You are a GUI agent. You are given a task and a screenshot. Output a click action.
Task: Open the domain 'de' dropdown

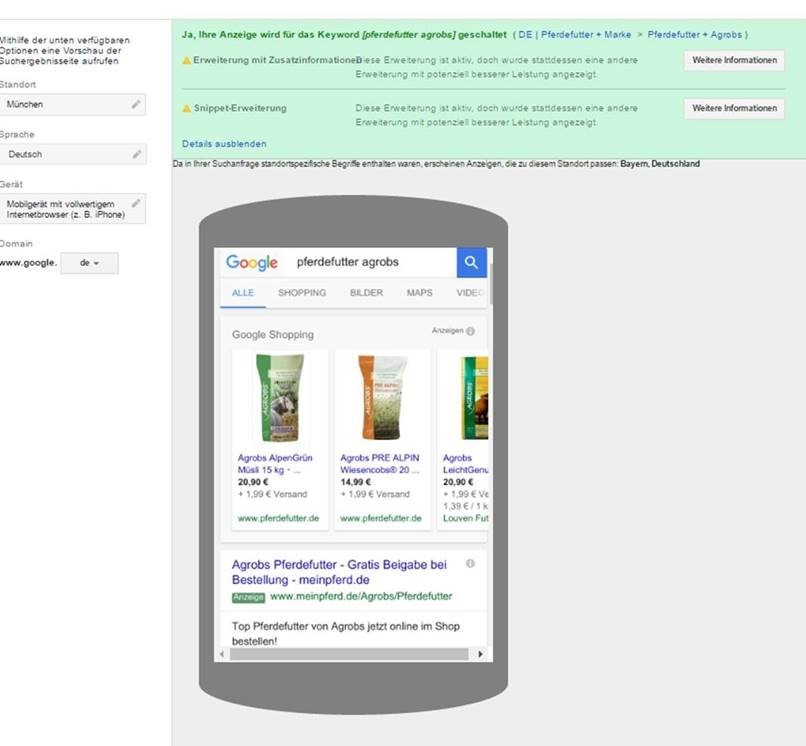pyautogui.click(x=89, y=263)
